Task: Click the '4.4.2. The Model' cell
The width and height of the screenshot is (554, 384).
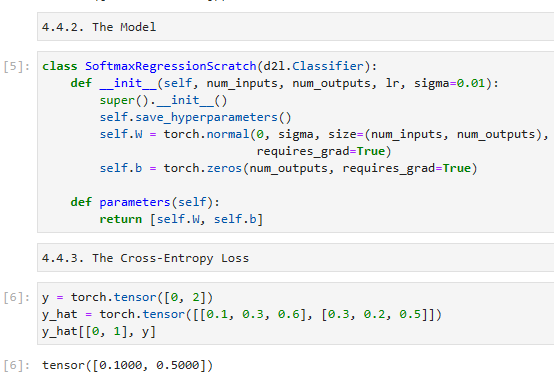Action: pos(295,27)
